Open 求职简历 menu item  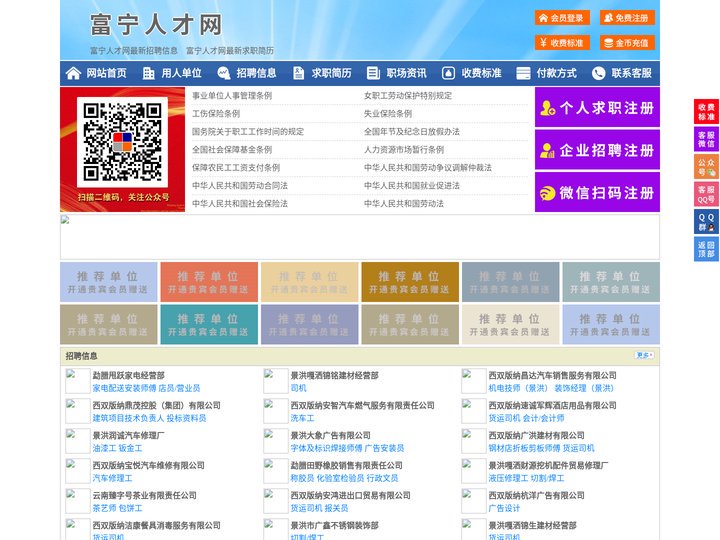[x=332, y=73]
